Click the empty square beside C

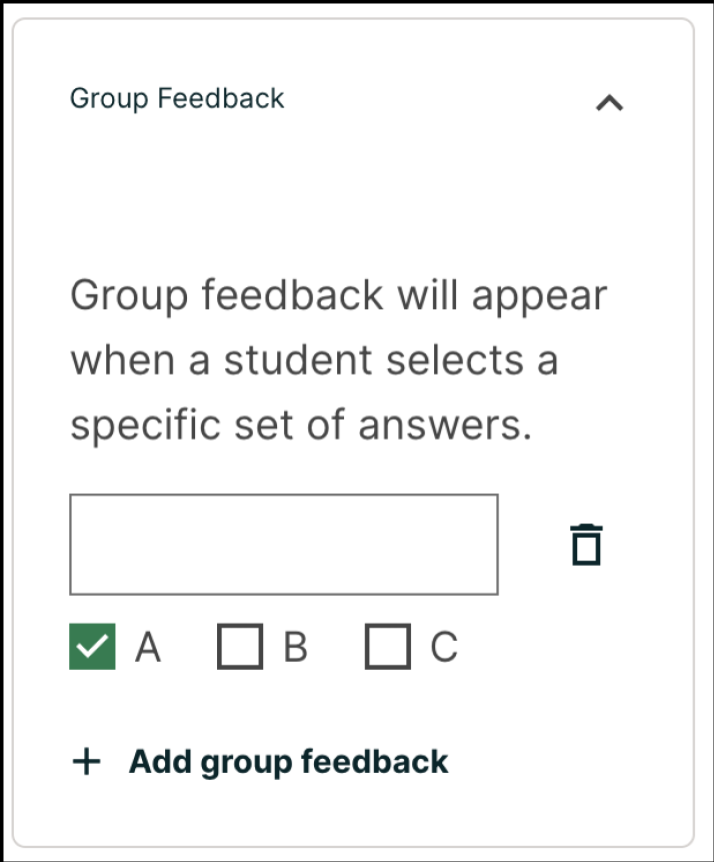click(x=387, y=647)
